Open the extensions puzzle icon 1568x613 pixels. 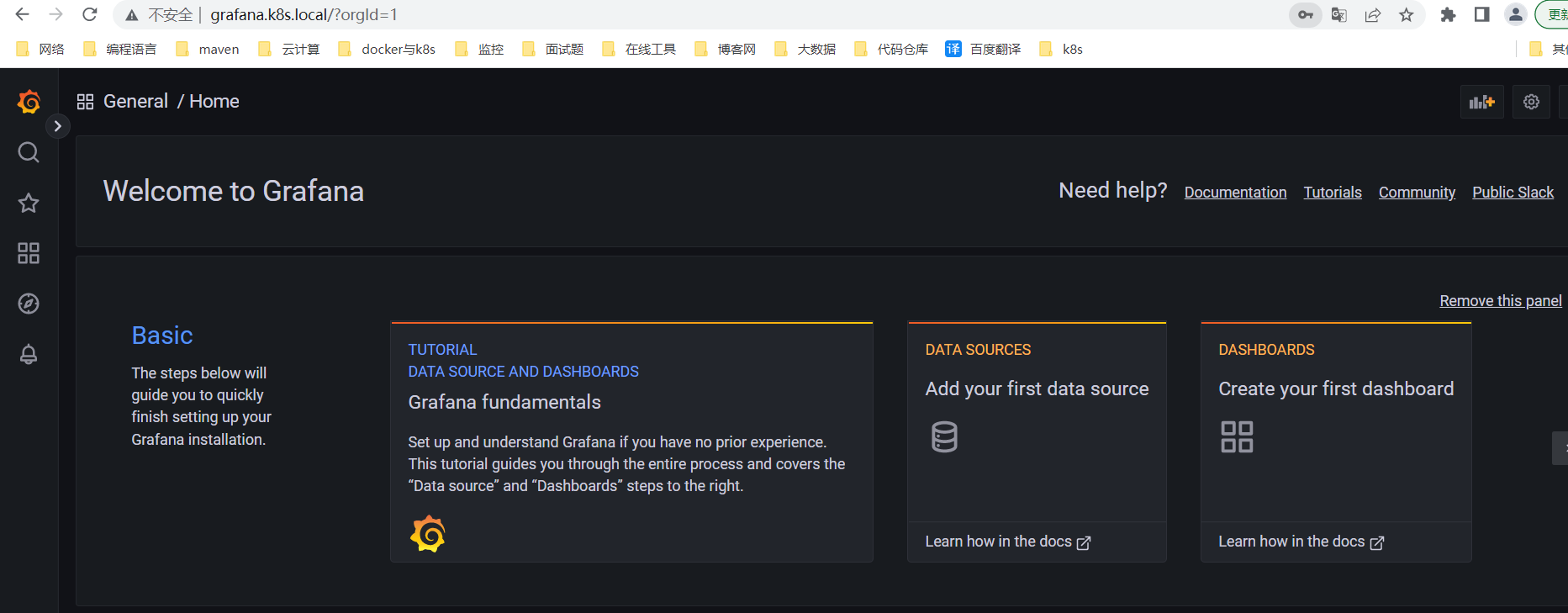pyautogui.click(x=1448, y=14)
